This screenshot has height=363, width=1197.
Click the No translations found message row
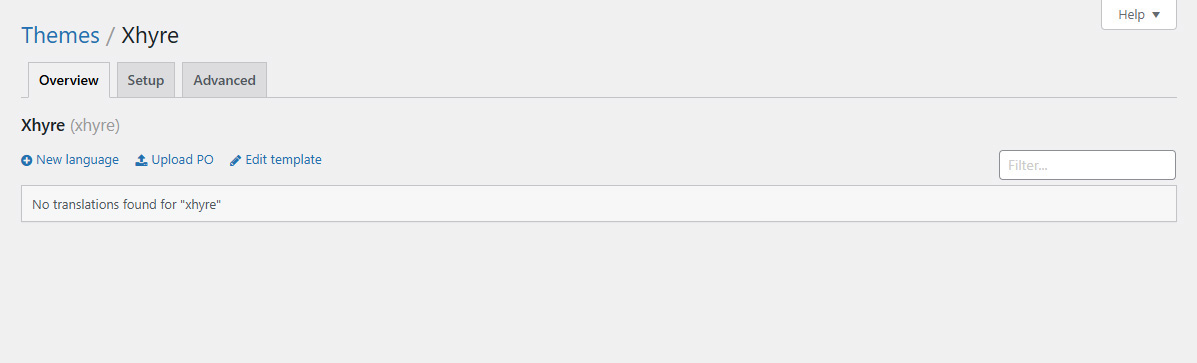point(598,204)
